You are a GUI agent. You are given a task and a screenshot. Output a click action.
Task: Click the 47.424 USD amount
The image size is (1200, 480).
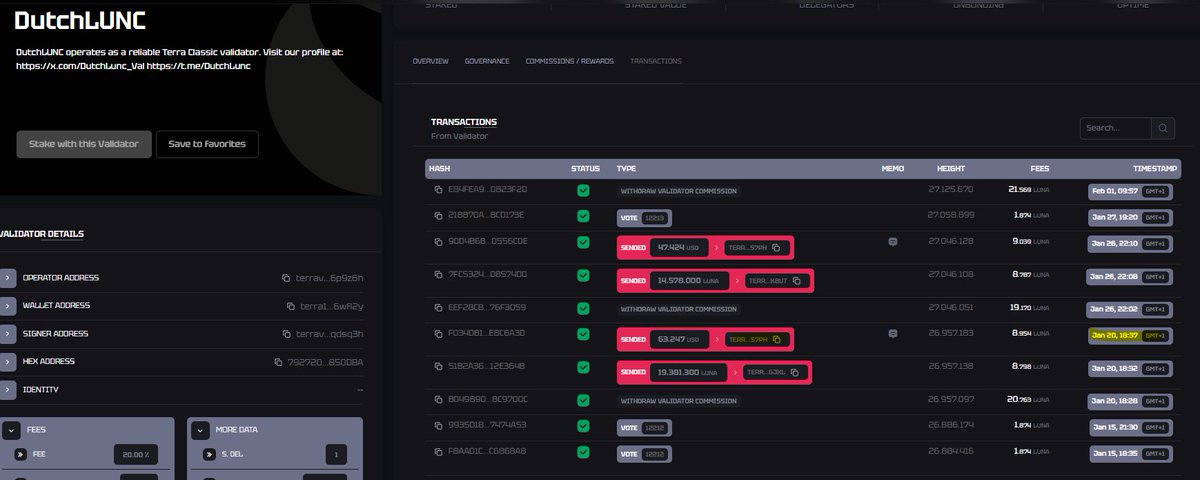click(679, 247)
